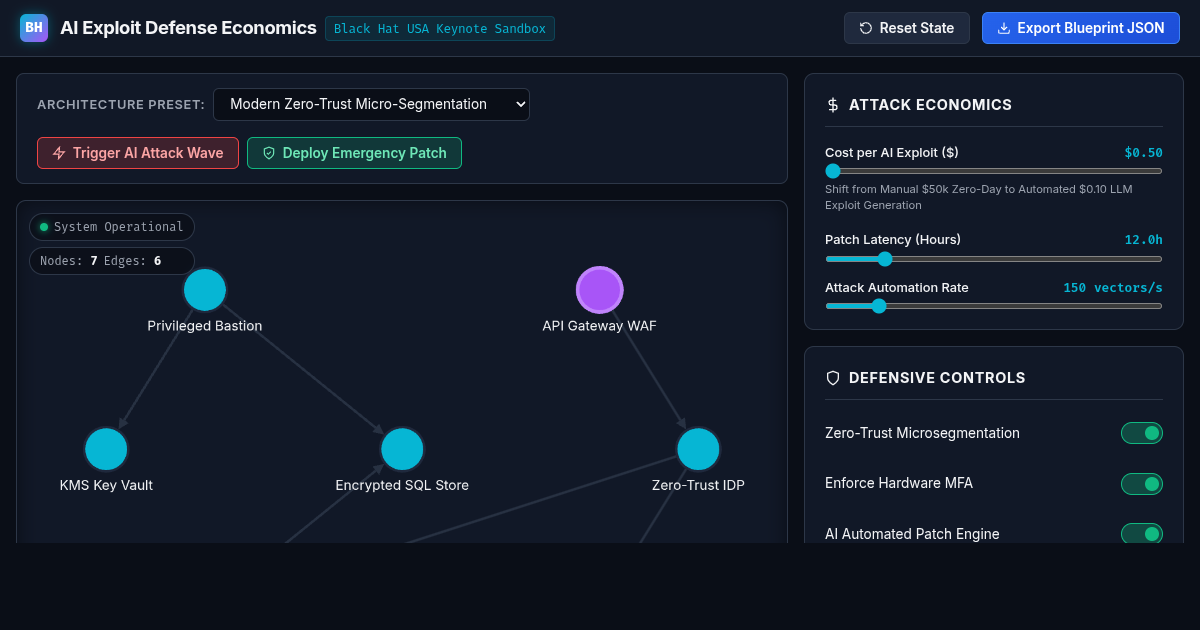Click the Cost per AI Exploit ($) label
The width and height of the screenshot is (1200, 630).
[892, 153]
